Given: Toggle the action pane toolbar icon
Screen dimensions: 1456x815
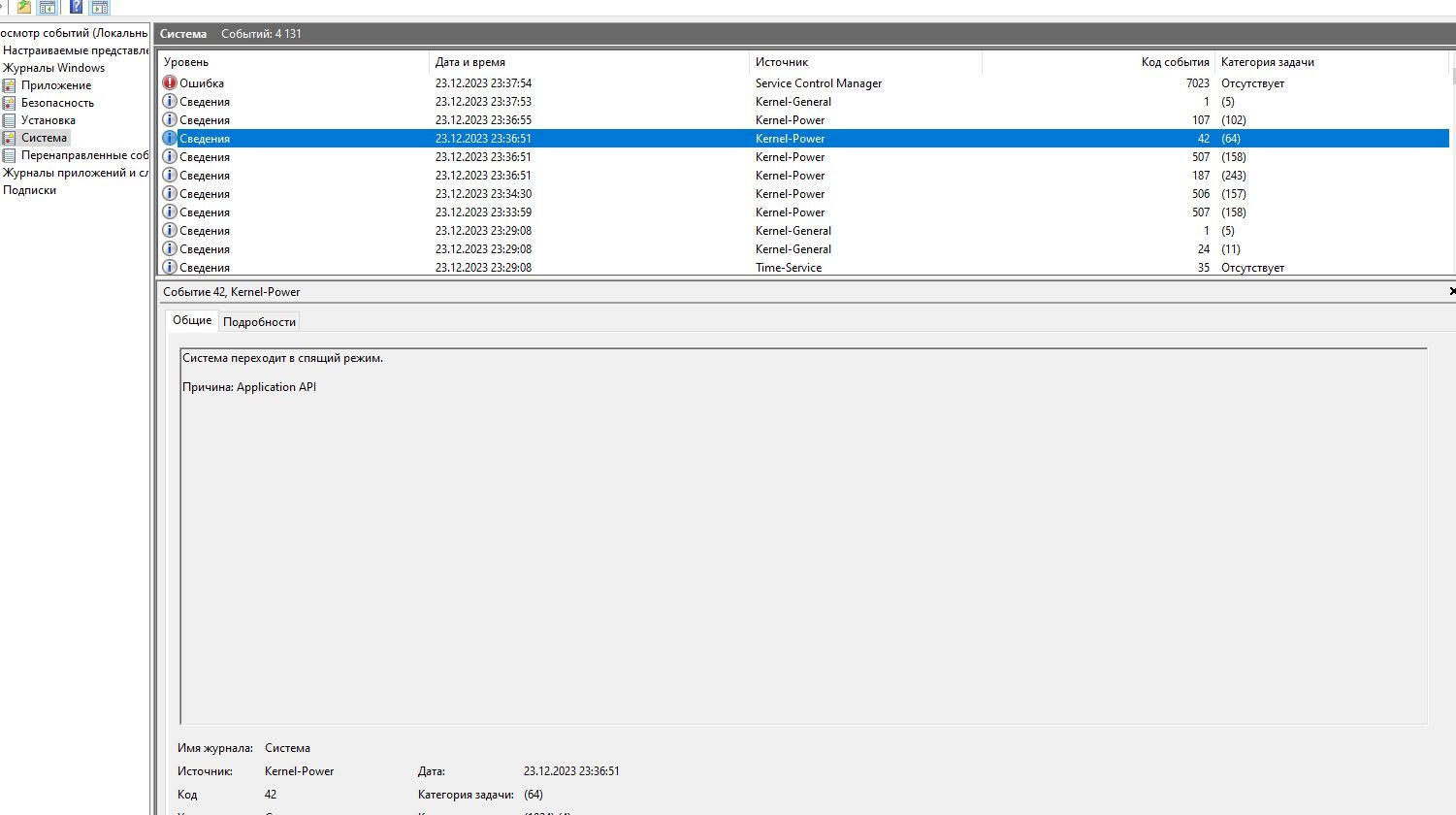Looking at the screenshot, I should coord(99,7).
